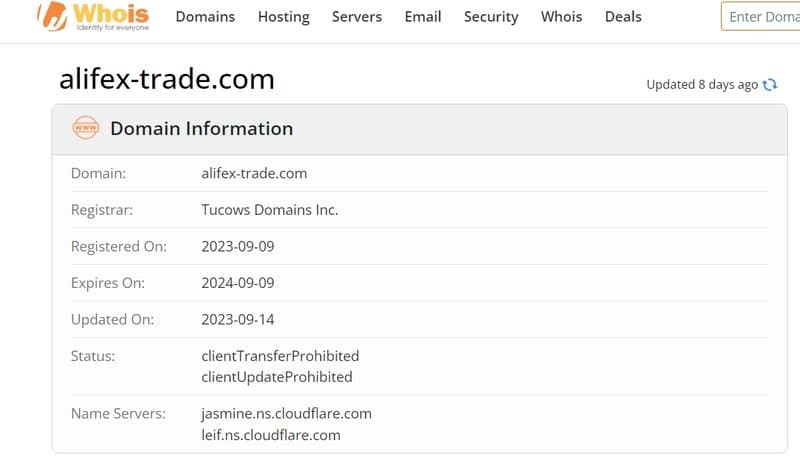
Task: Click the 'Status:' label
Action: click(x=93, y=356)
